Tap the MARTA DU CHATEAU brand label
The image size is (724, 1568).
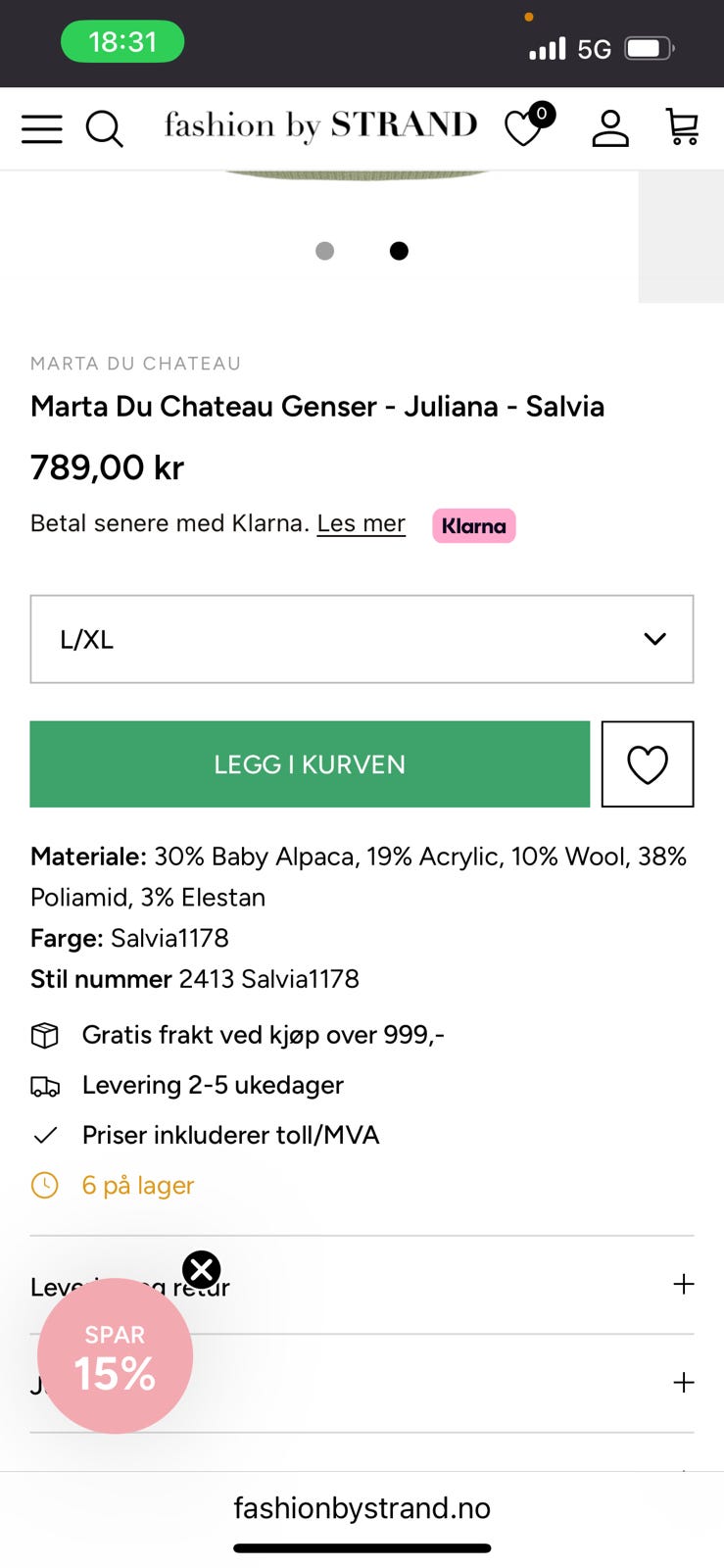click(135, 364)
